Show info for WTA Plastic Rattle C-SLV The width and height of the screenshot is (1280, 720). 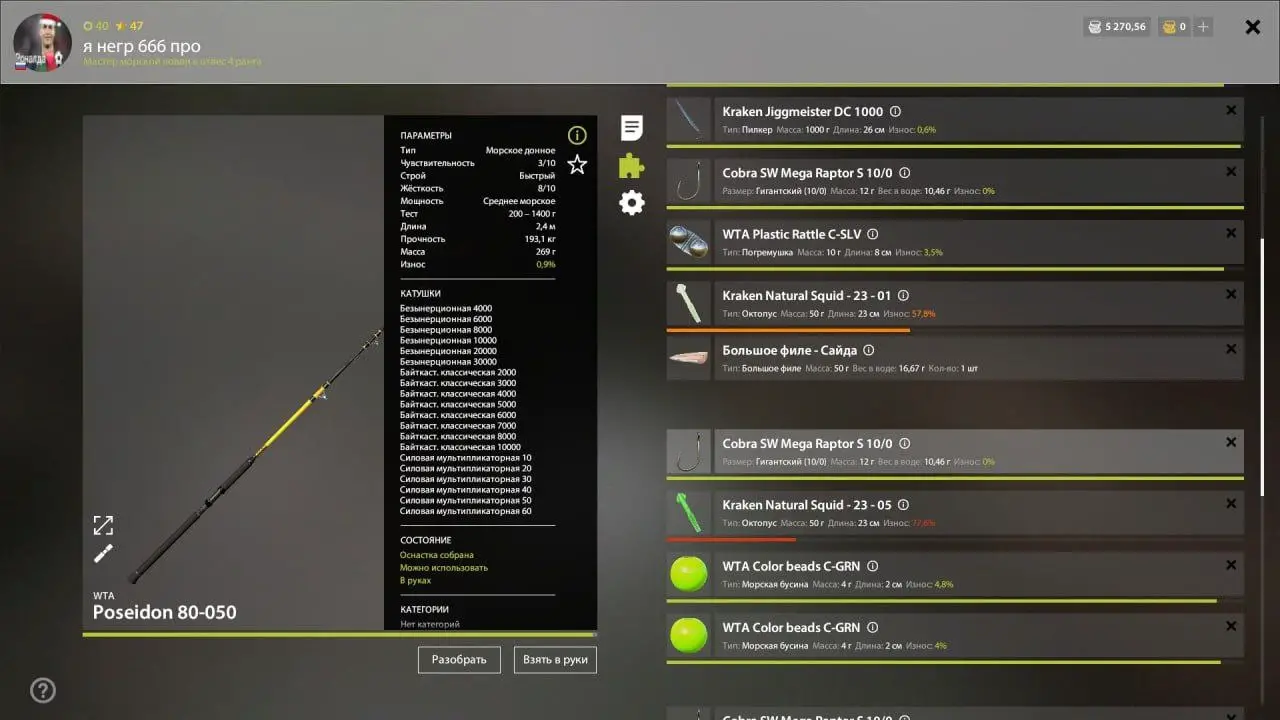point(872,234)
